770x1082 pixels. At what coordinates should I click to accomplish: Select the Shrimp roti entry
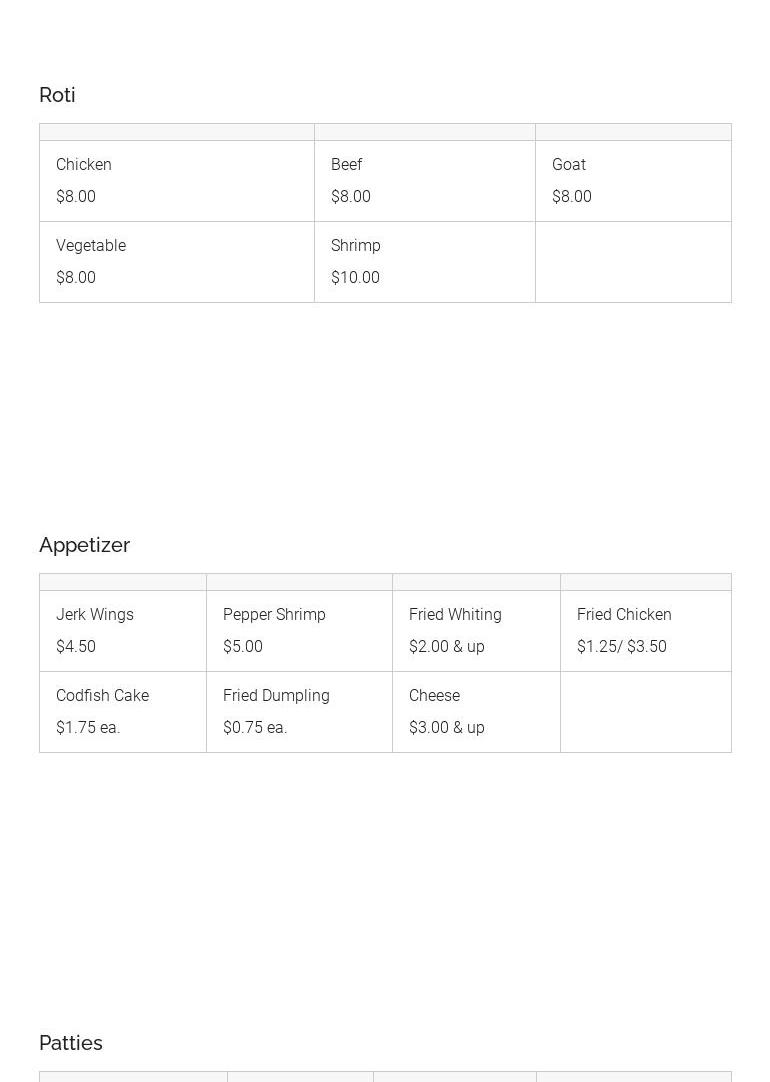(356, 246)
